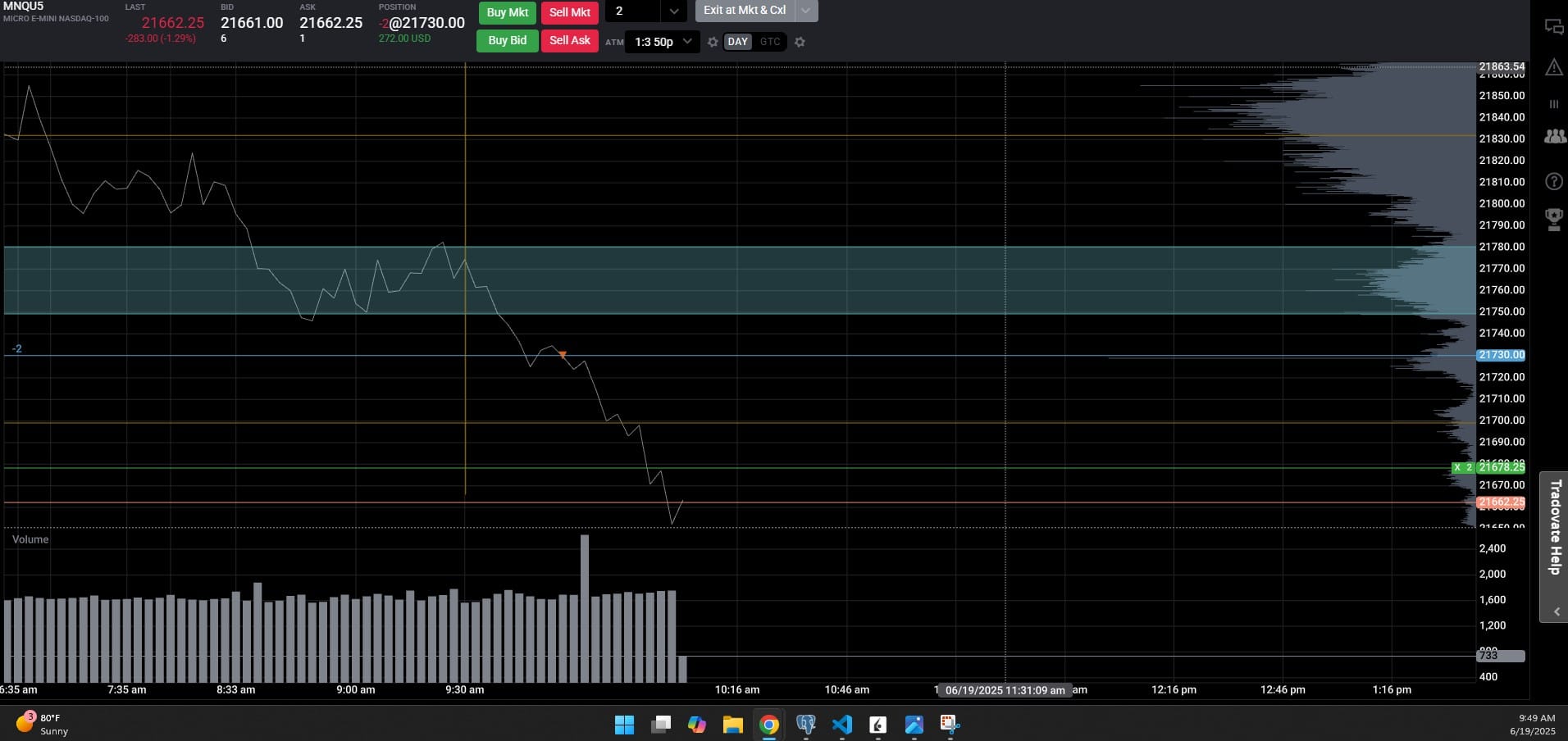1568x741 pixels.
Task: Click the -2 position marker on chart
Action: (16, 349)
